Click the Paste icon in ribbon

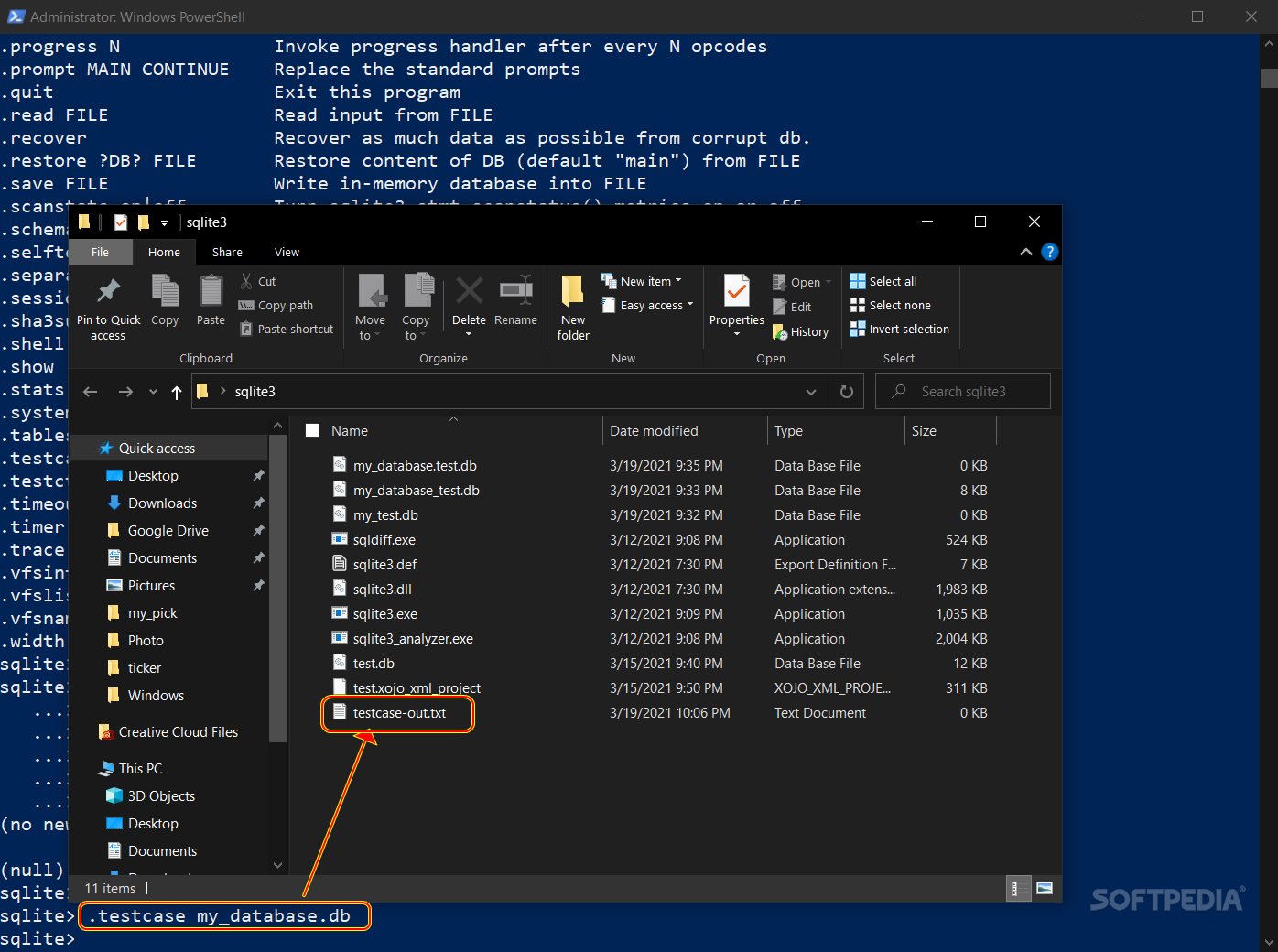[211, 291]
